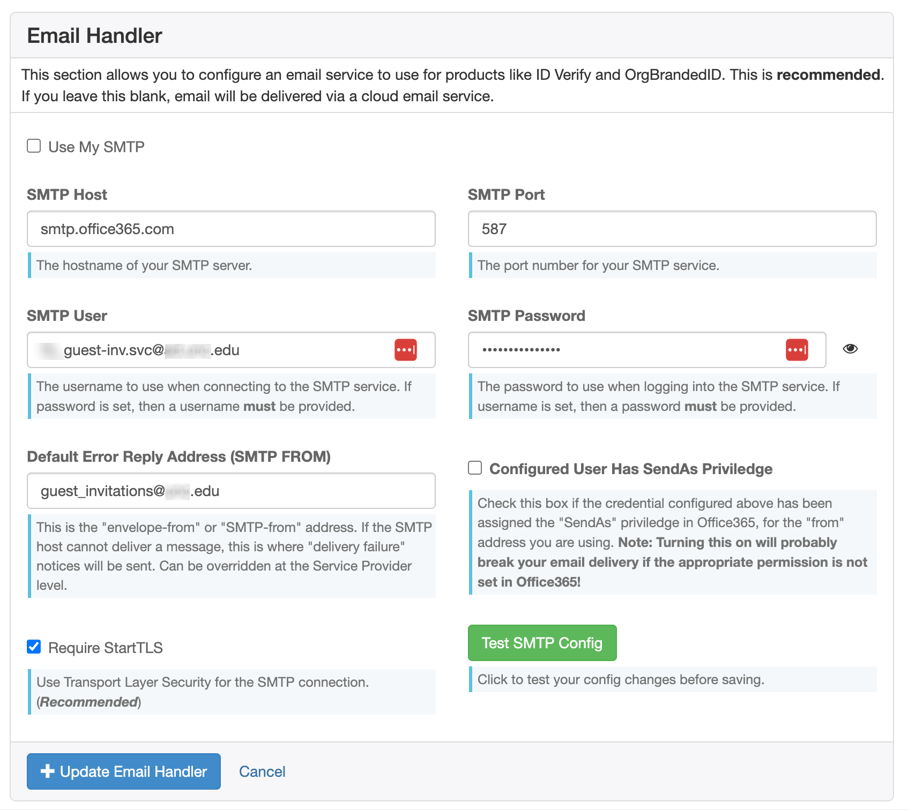Enable the Use My SMTP checkbox
Viewport: 908px width, 810px height.
[34, 146]
